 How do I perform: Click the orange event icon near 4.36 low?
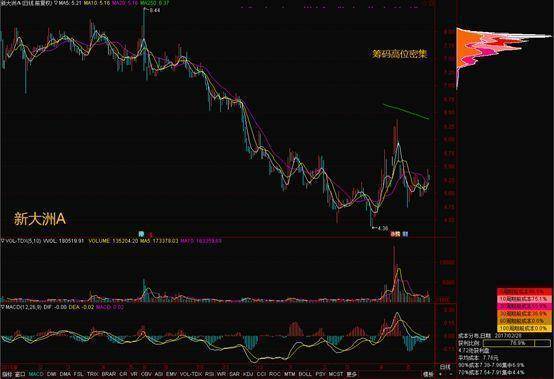(x=395, y=233)
